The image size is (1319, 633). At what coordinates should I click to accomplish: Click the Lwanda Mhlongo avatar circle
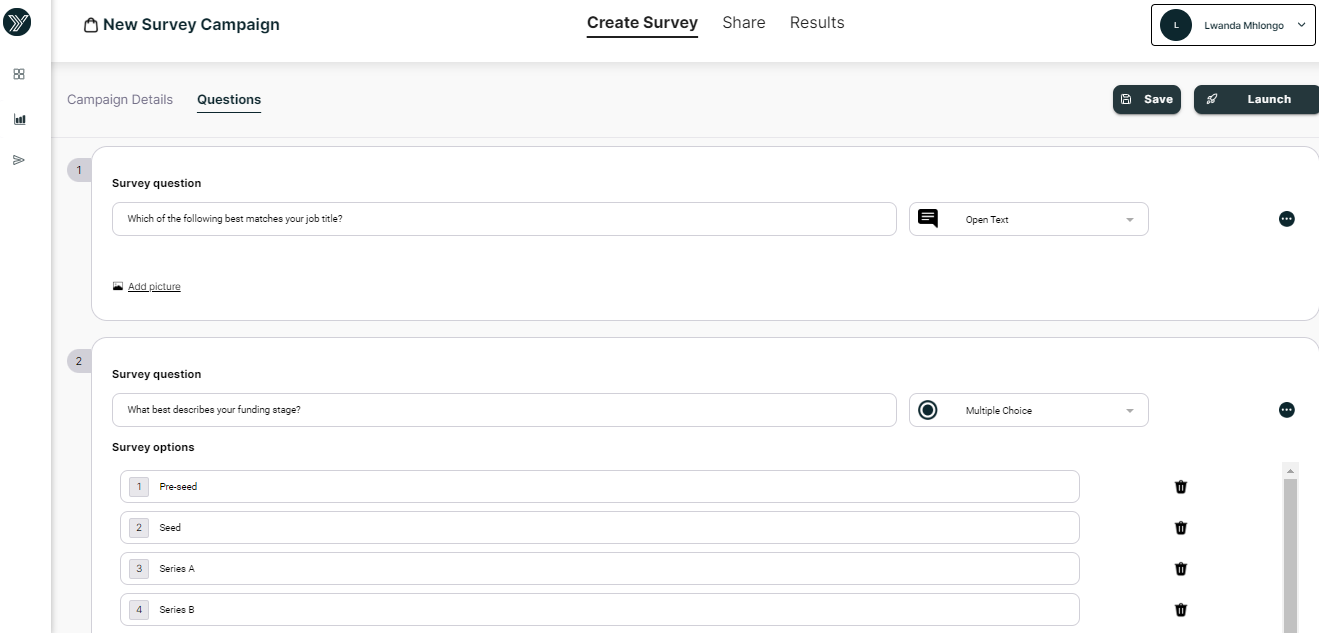1176,26
